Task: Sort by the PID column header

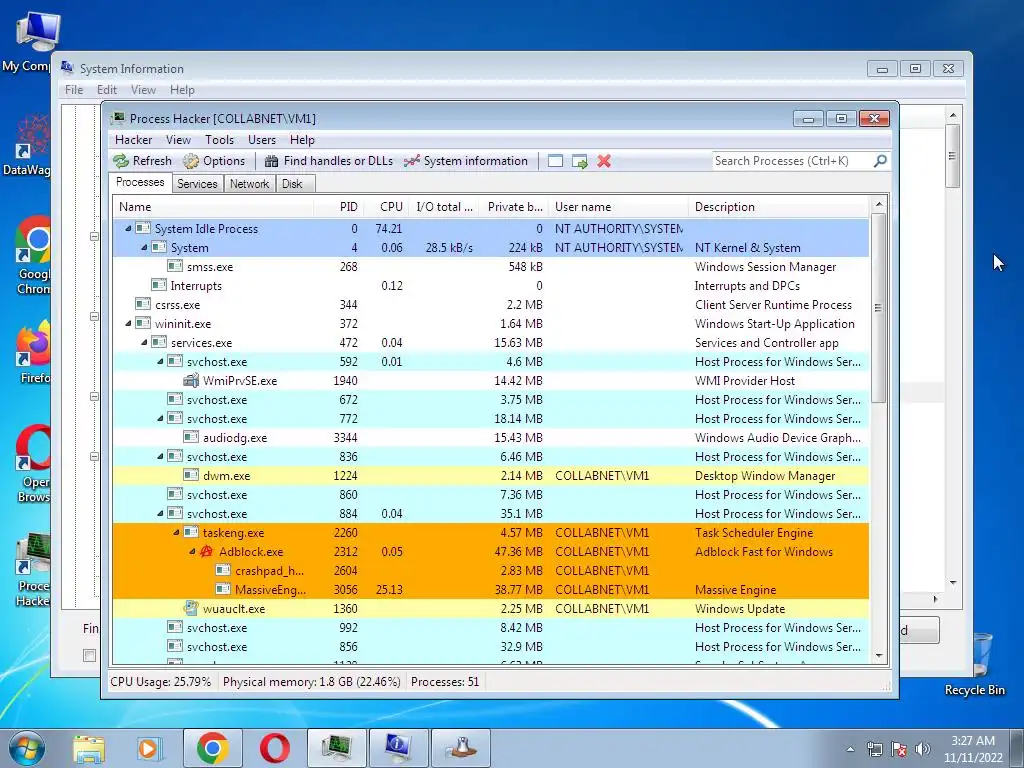Action: pos(339,207)
